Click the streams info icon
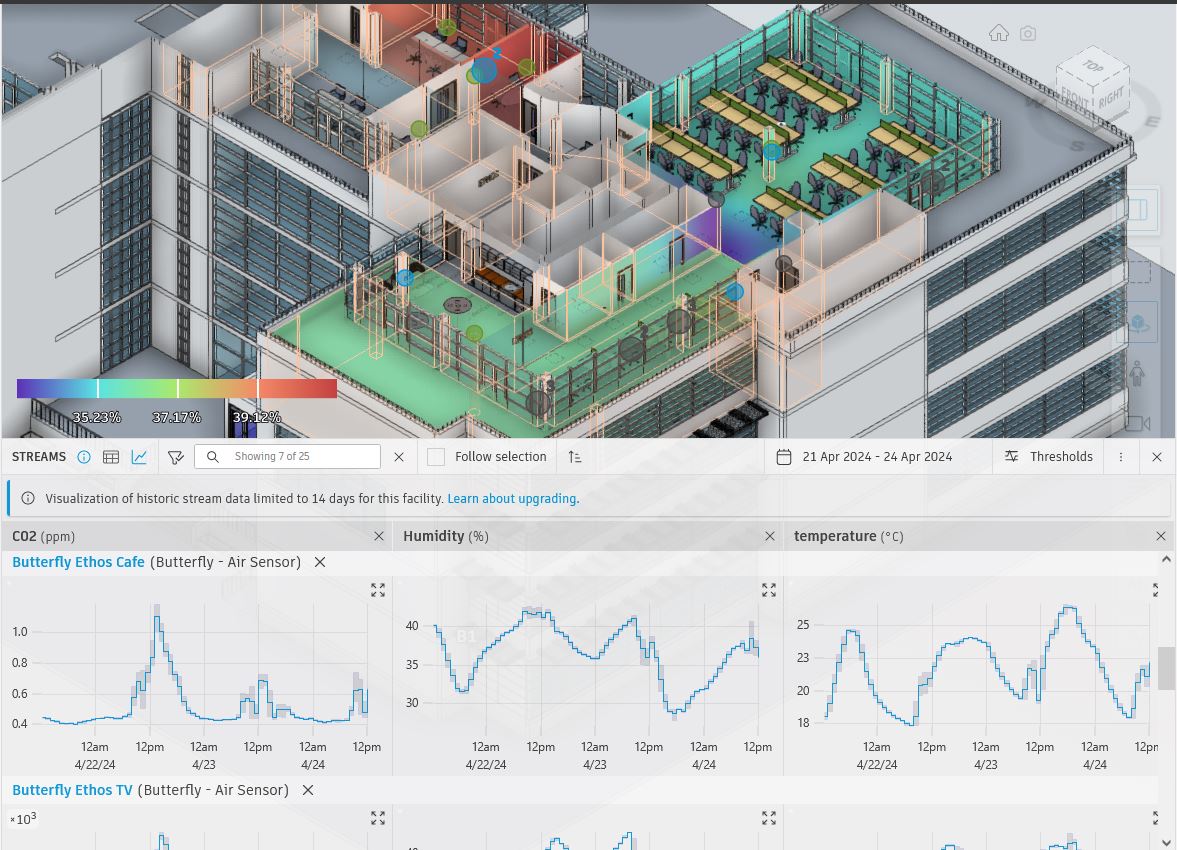Screen dimensions: 1177x850 click(84, 457)
